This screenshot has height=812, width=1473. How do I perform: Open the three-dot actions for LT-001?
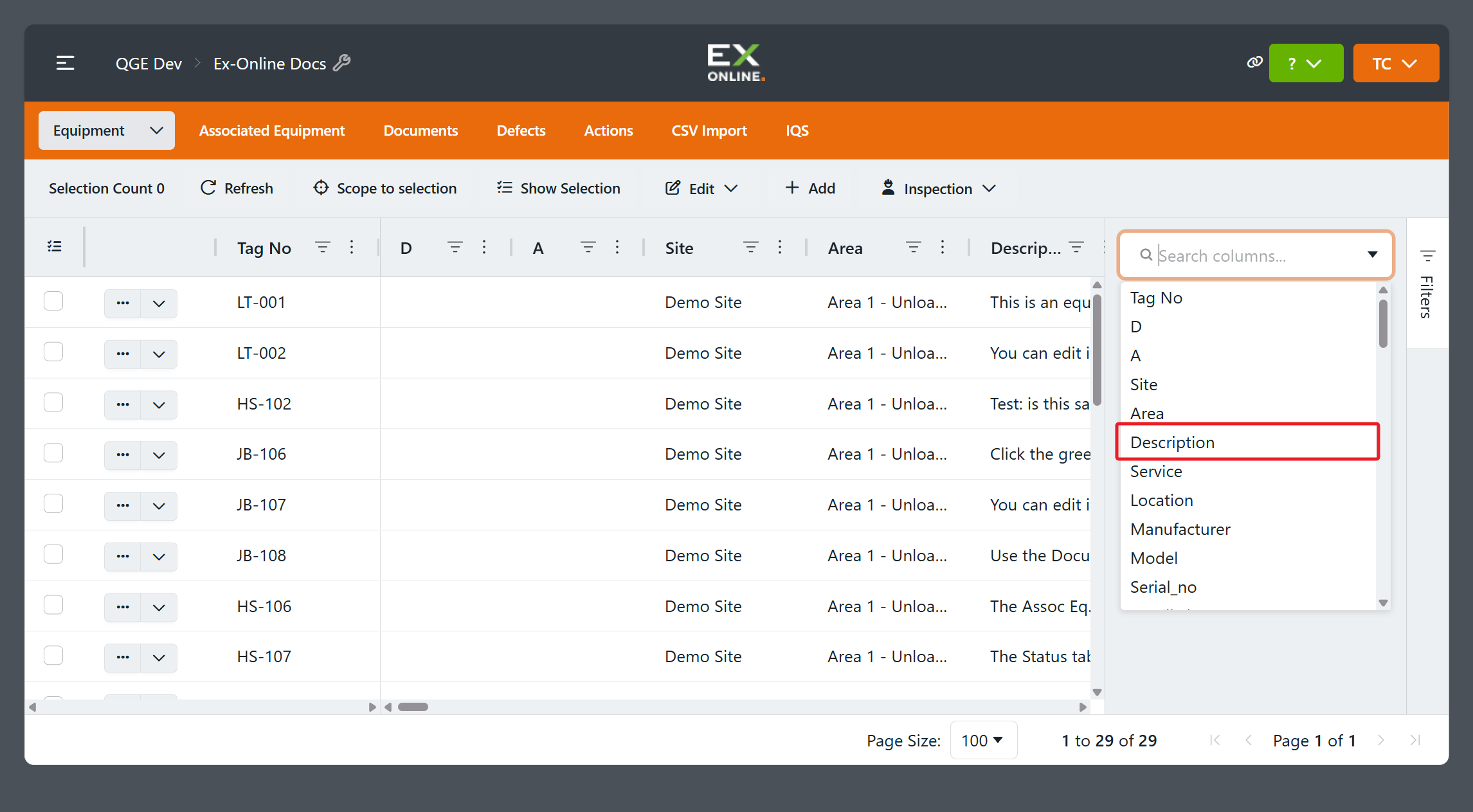[123, 303]
